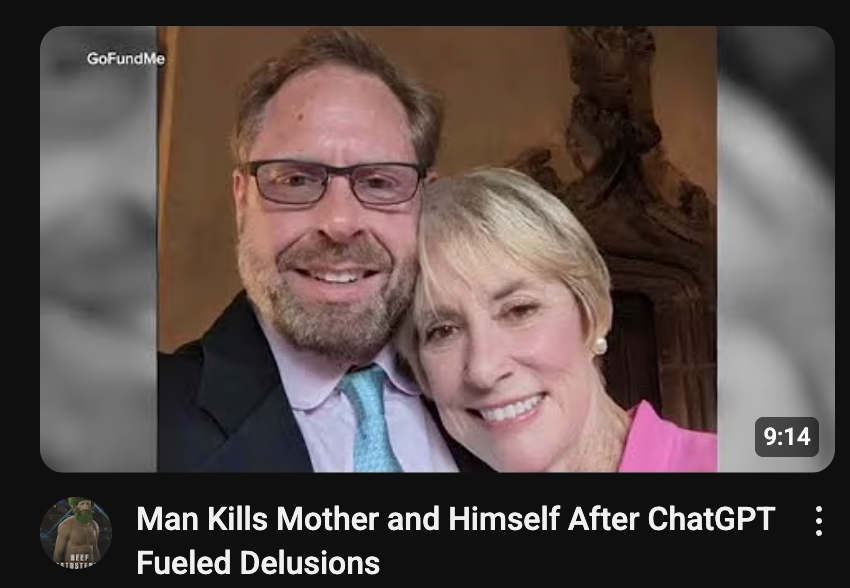Click the 9:14 duration badge
Viewport: 850px width, 588px height.
[787, 437]
